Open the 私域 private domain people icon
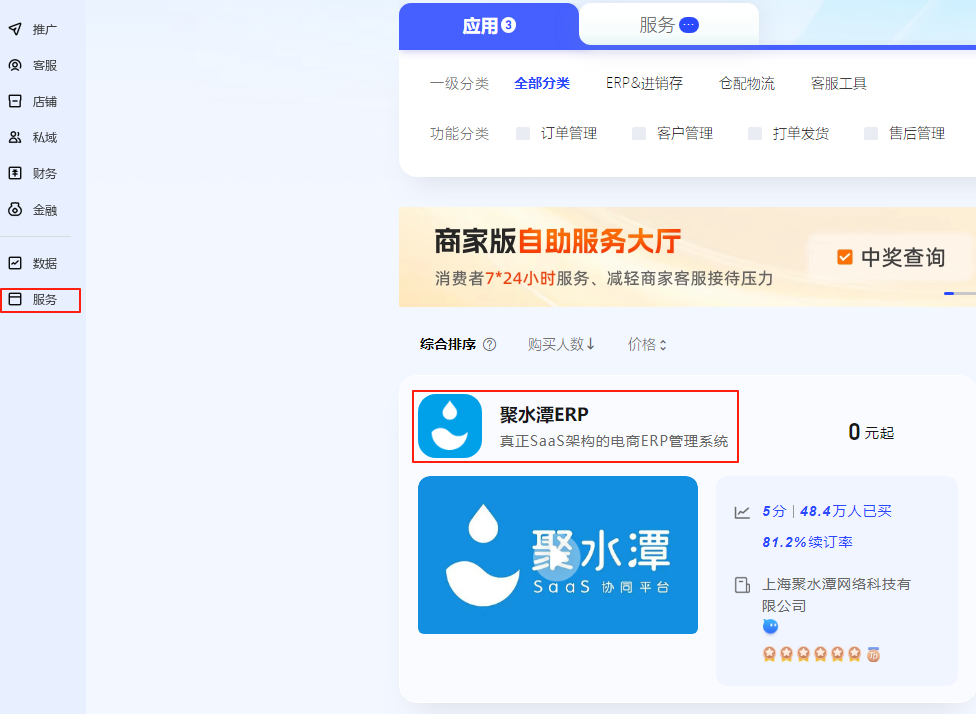The image size is (976, 714). click(15, 138)
